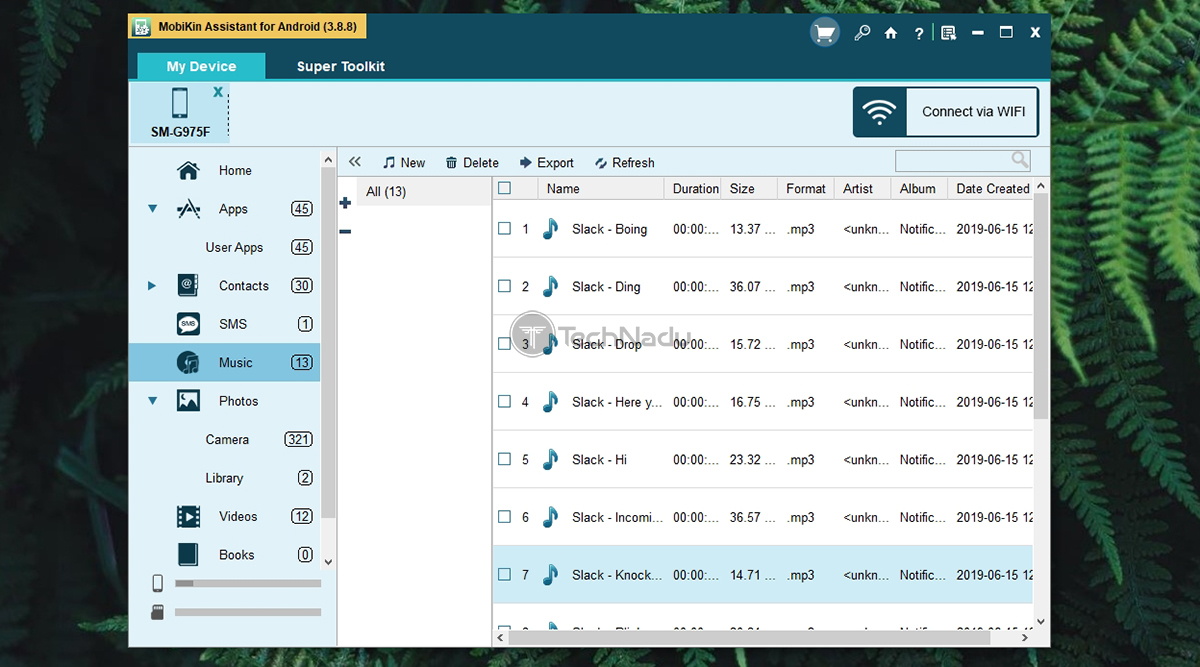Click the music note icon for Slack - Incoming
The height and width of the screenshot is (667, 1200).
[x=550, y=518]
